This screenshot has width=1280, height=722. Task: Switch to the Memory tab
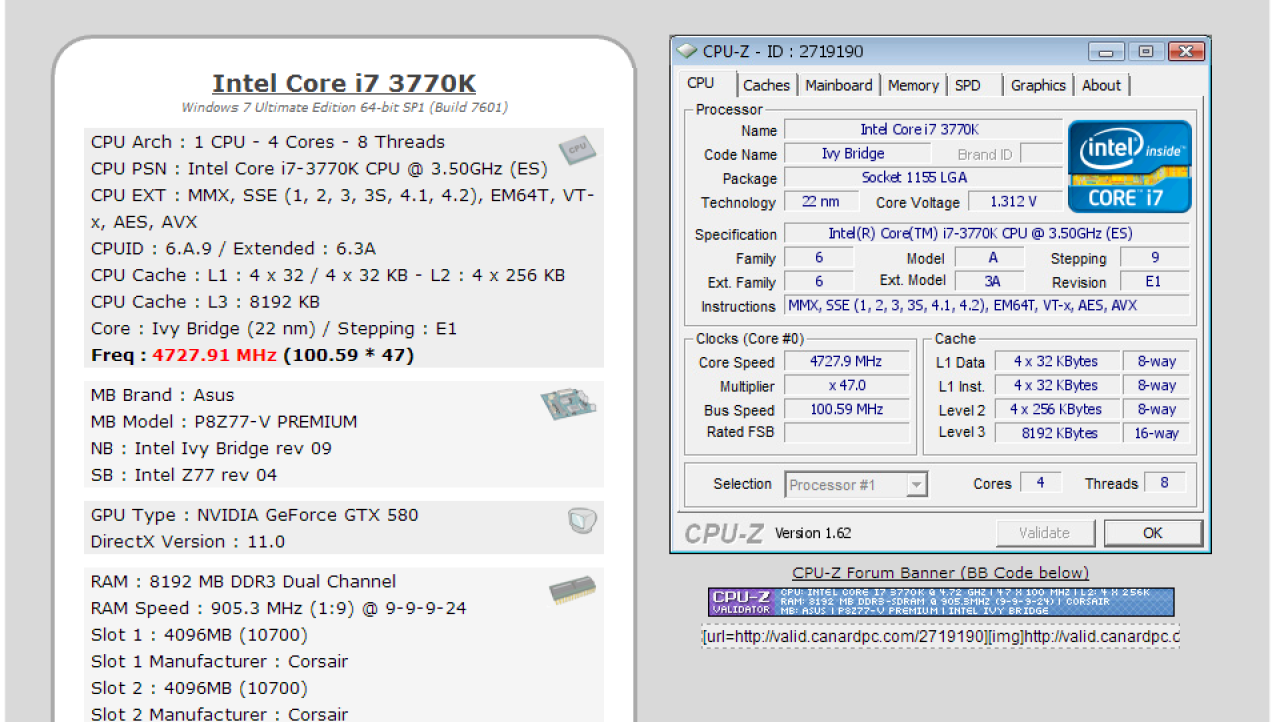coord(913,86)
